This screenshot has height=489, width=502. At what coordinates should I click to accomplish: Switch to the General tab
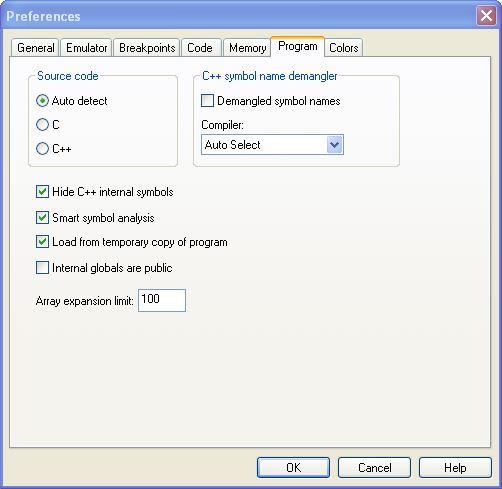click(35, 48)
